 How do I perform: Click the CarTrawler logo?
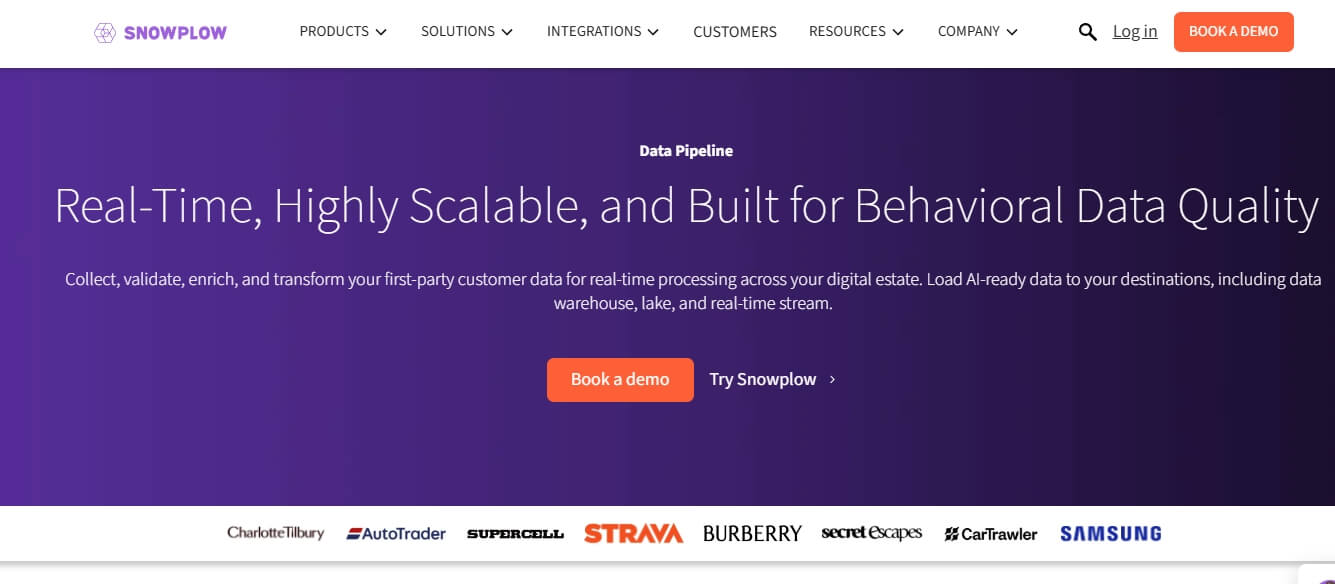coord(990,533)
